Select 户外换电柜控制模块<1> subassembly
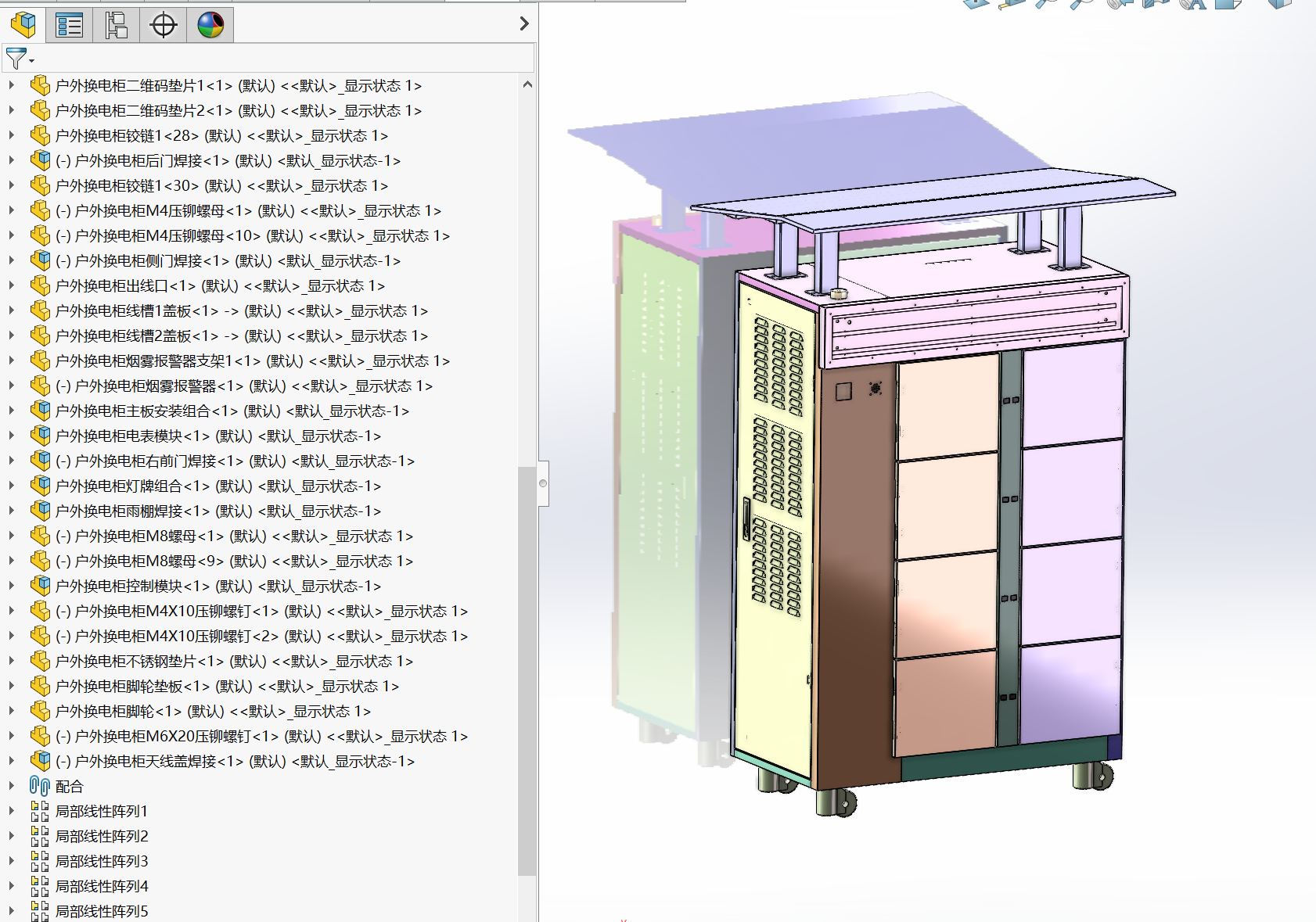This screenshot has height=922, width=1316. [218, 586]
